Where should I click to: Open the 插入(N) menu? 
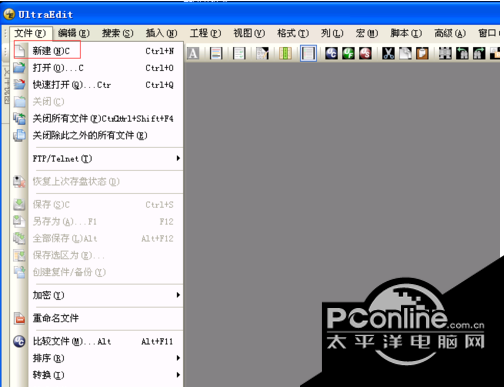161,33
